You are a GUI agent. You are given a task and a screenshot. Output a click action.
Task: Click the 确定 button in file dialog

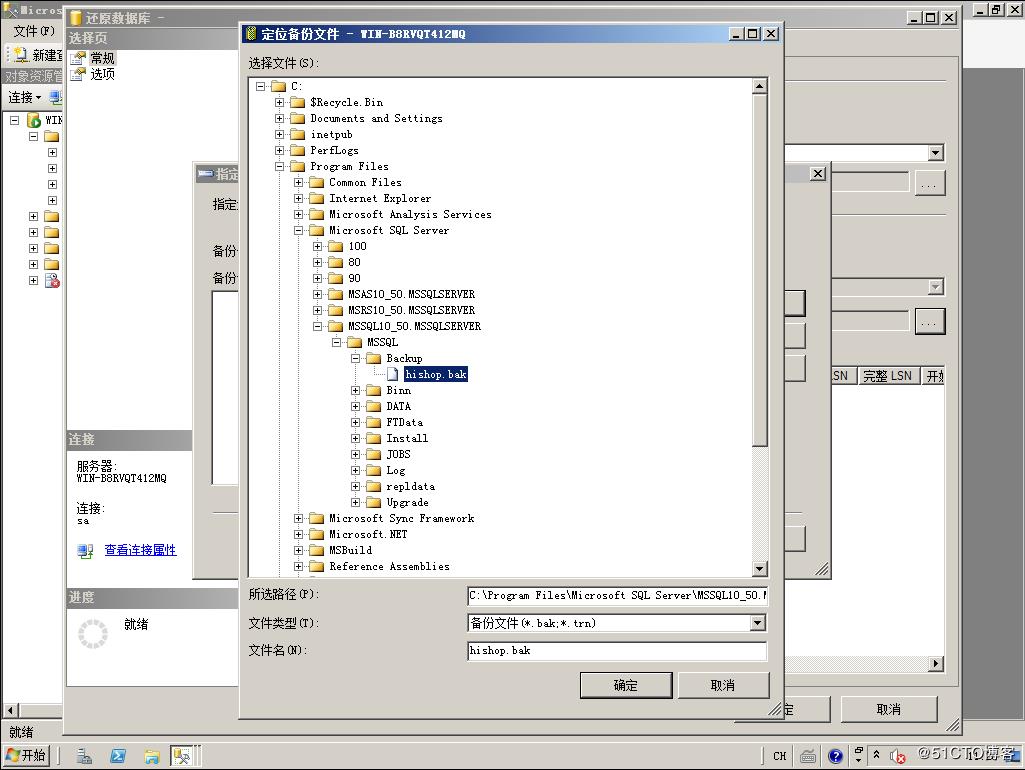625,685
